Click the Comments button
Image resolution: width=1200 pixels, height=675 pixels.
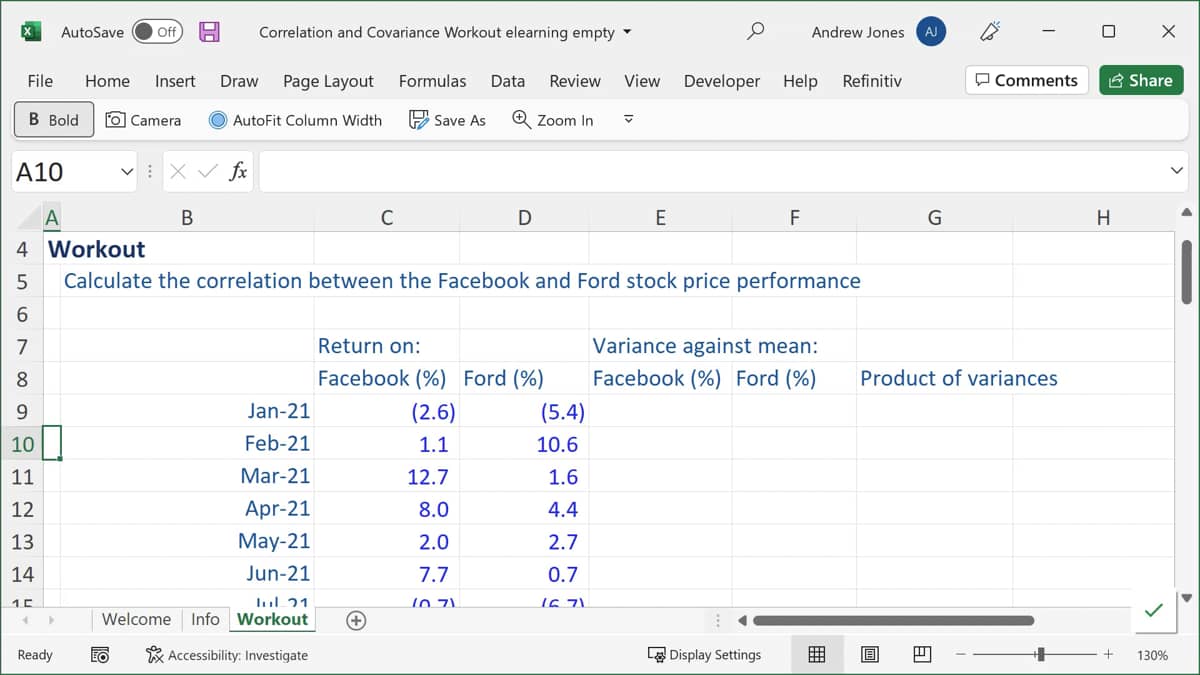1027,80
